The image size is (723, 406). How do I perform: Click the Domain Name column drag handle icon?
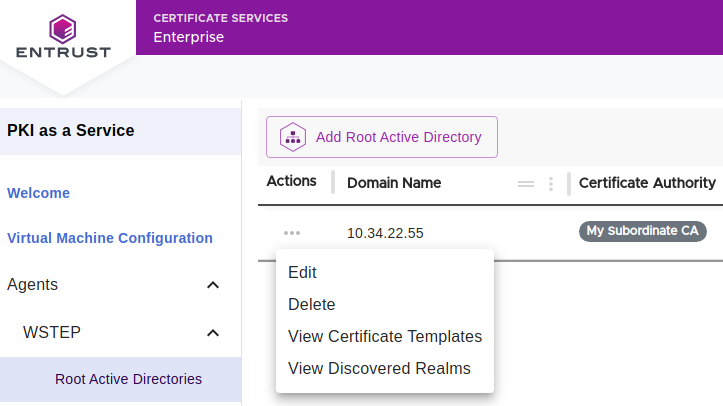[x=525, y=184]
